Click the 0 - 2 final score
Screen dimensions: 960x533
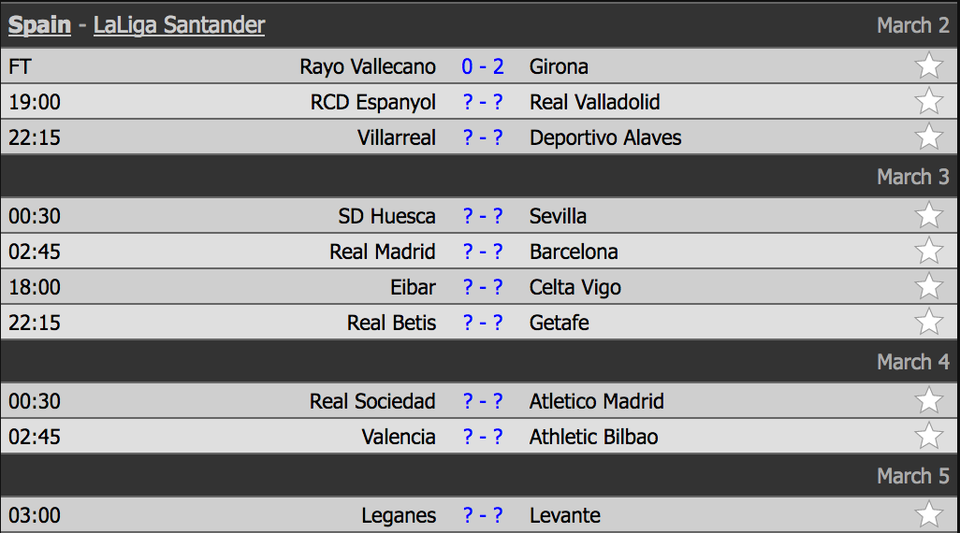483,67
